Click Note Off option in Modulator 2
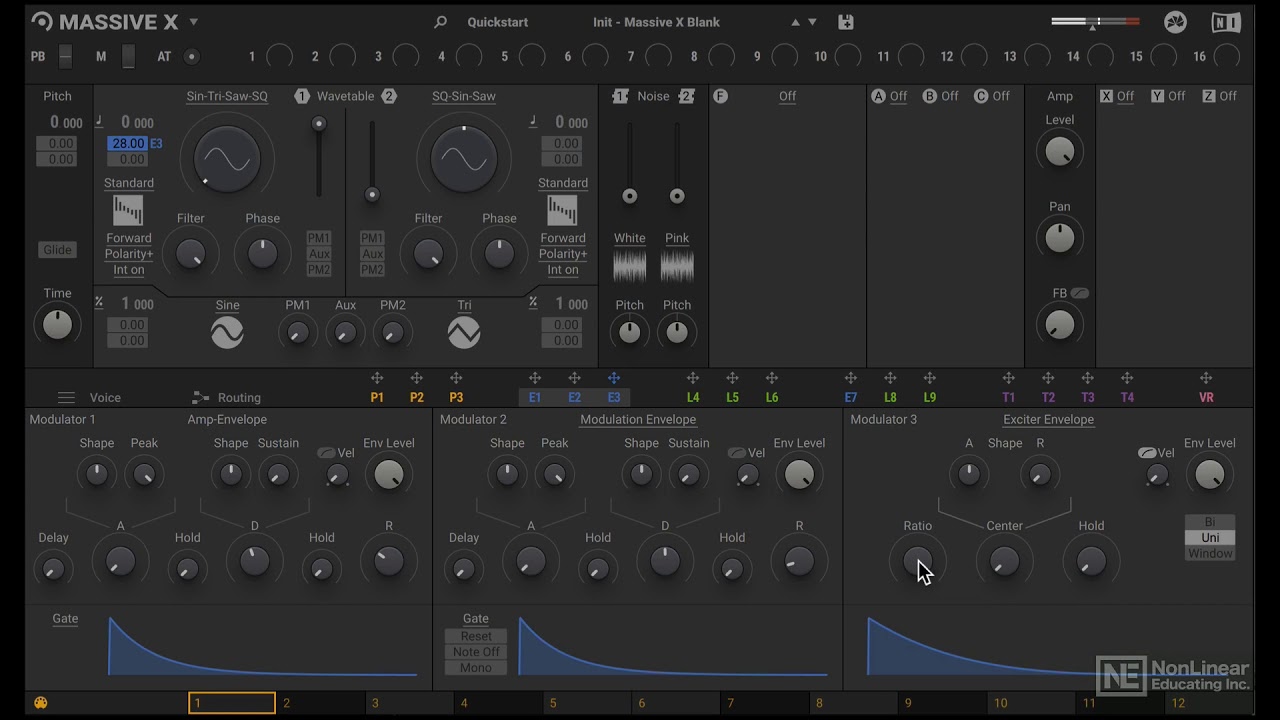This screenshot has height=720, width=1280. 476,652
